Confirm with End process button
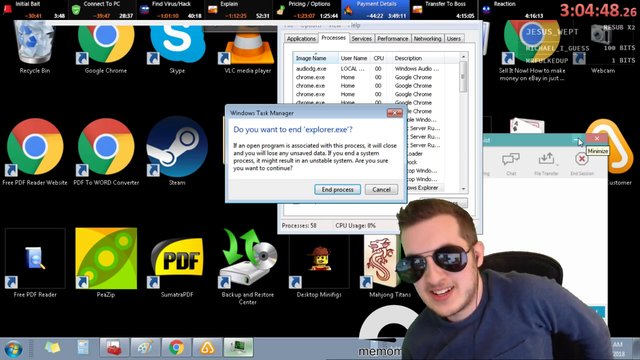This screenshot has width=640, height=360. pyautogui.click(x=337, y=189)
